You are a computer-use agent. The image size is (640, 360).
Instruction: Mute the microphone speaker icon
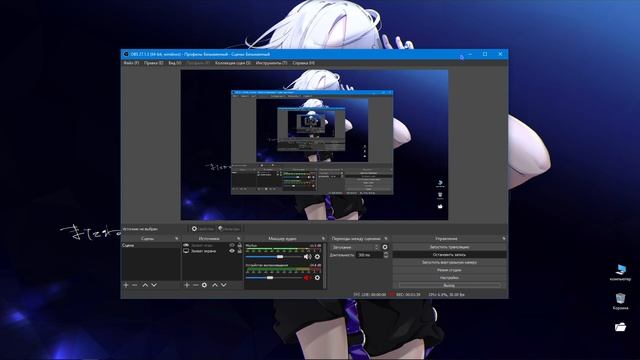click(x=307, y=257)
